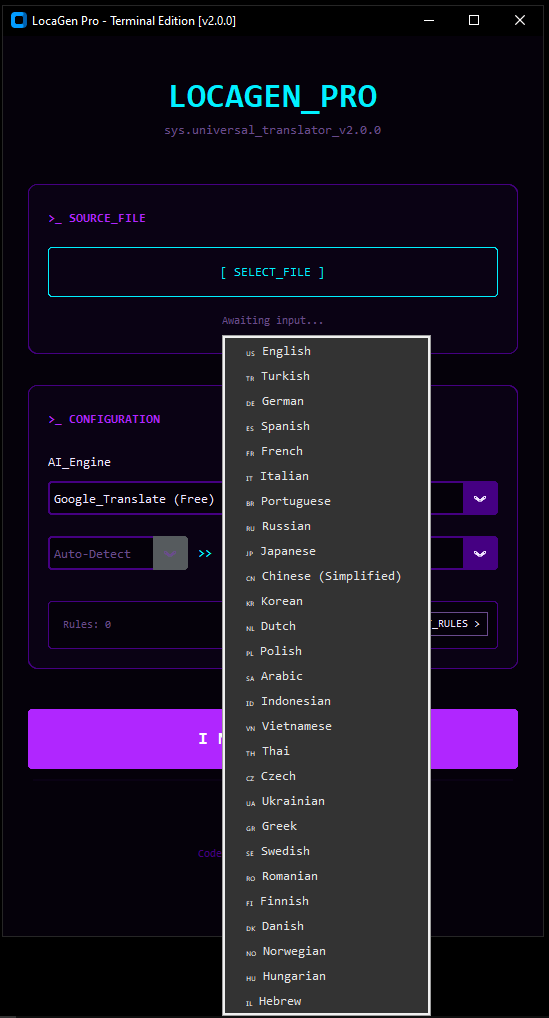The width and height of the screenshot is (549, 1018).
Task: Choose Swedish in the dropdown
Action: (326, 851)
